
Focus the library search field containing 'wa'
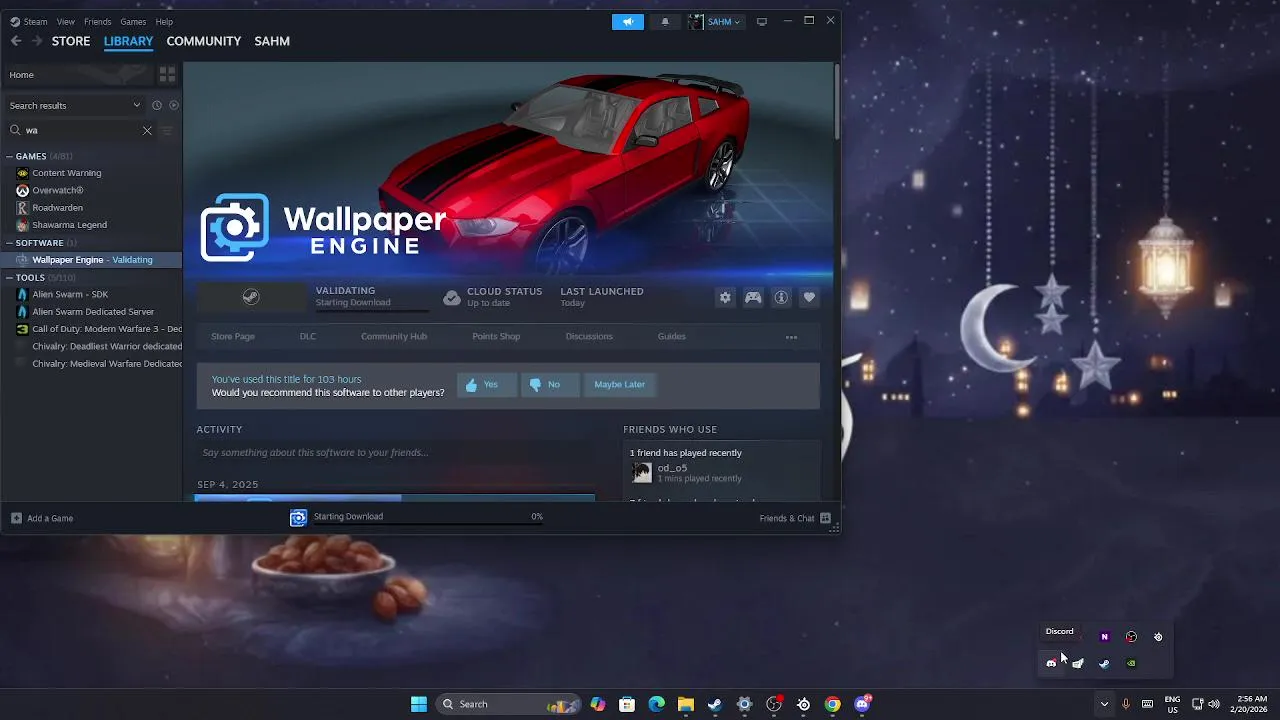point(80,130)
